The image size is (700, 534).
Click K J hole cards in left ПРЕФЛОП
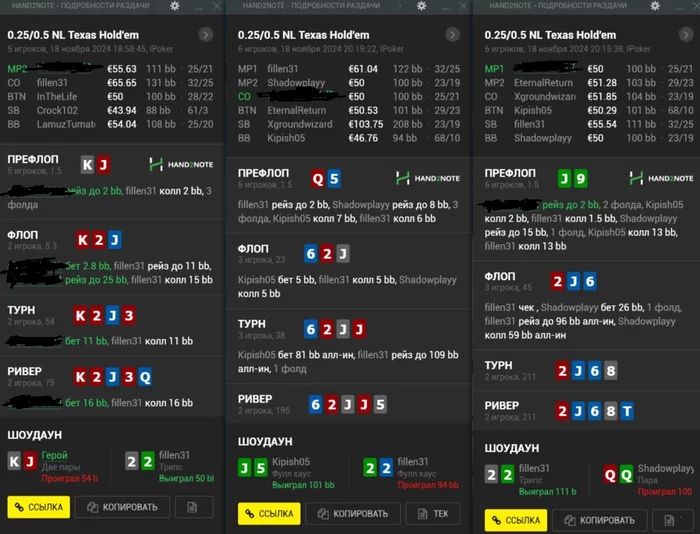click(96, 165)
